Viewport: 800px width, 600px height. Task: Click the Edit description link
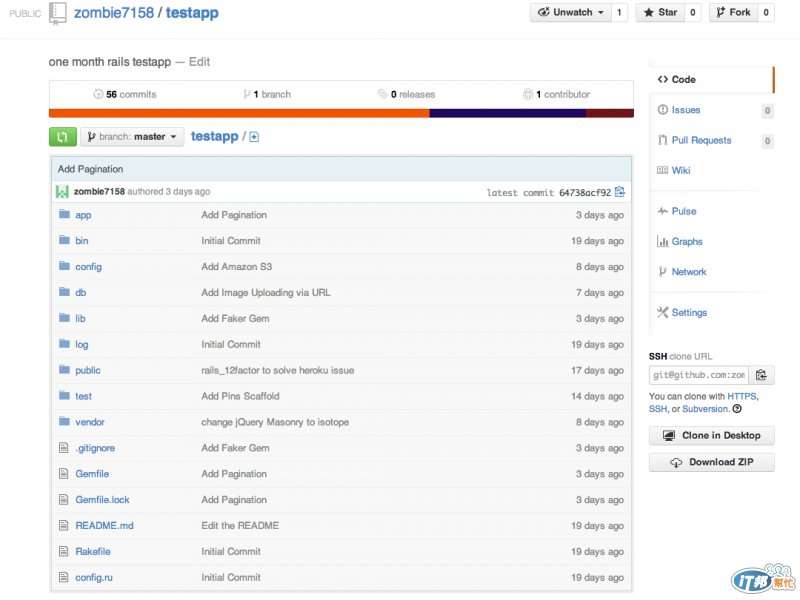199,62
